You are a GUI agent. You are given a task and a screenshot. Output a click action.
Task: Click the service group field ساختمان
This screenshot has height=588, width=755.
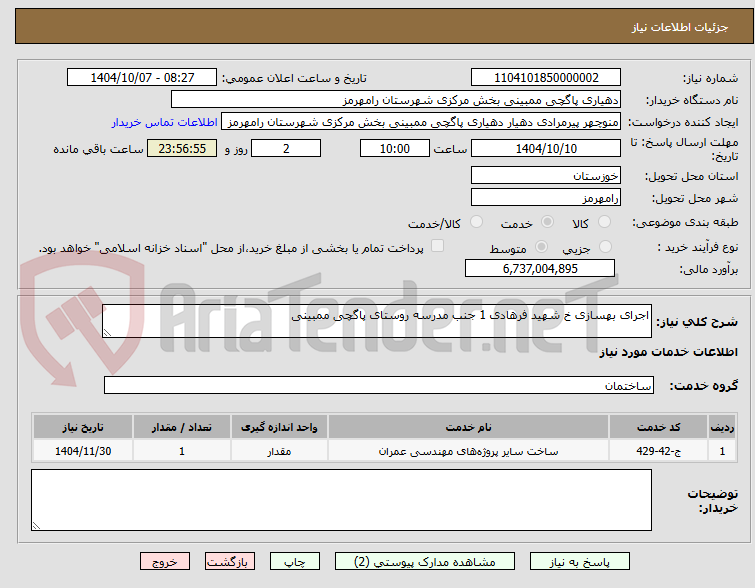click(x=379, y=385)
